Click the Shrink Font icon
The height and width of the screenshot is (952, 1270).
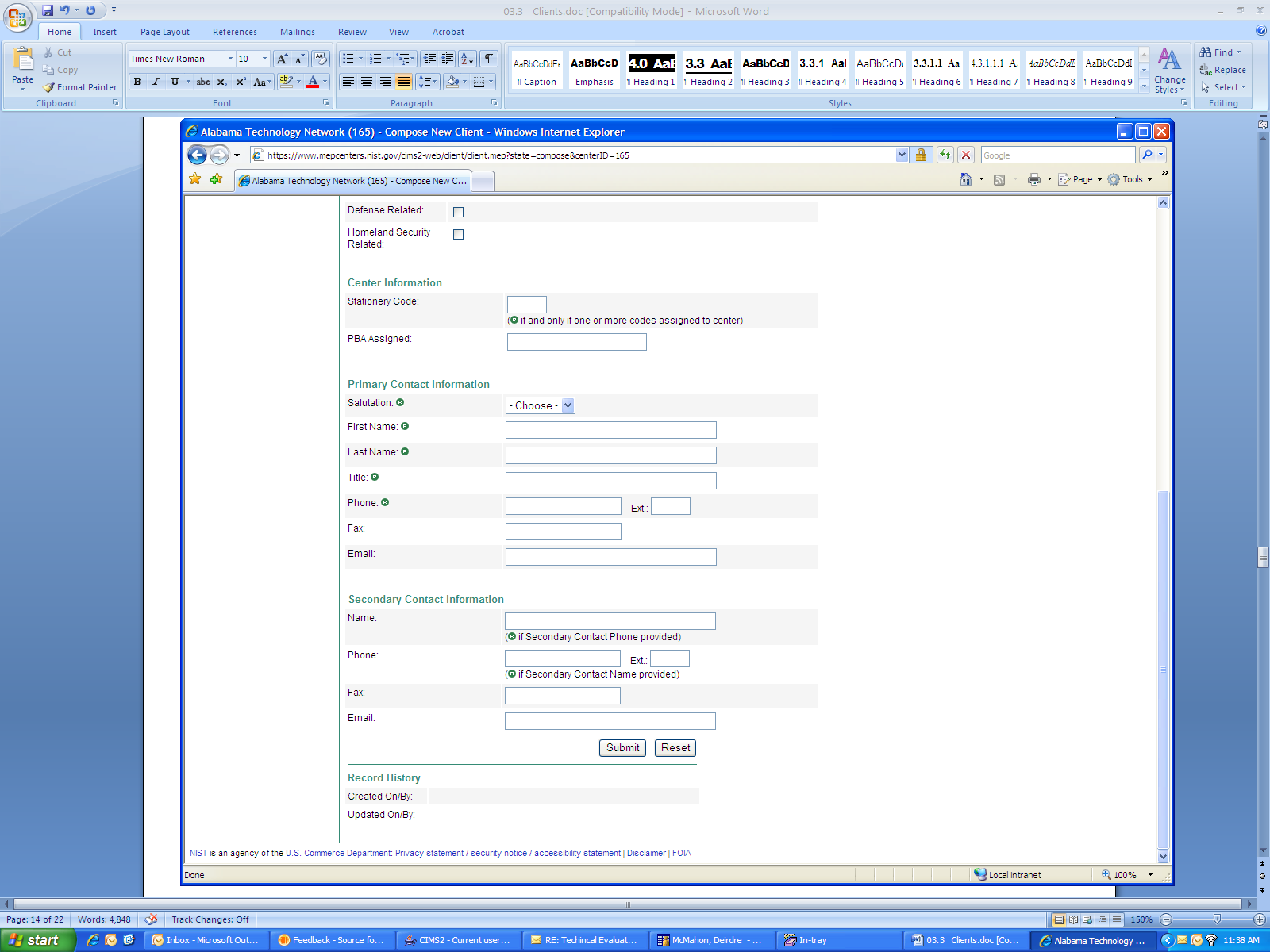click(299, 59)
